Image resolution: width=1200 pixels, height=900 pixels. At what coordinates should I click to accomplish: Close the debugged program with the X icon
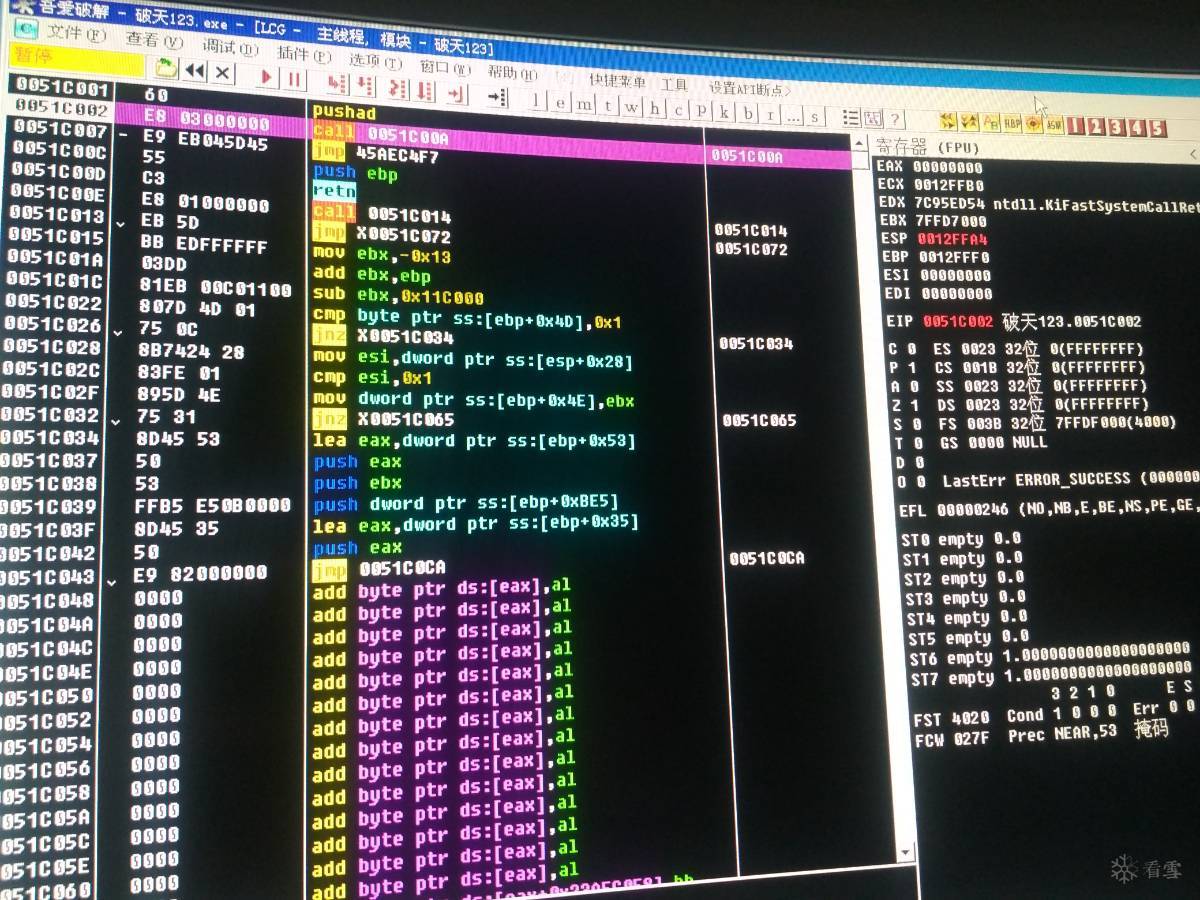[222, 73]
